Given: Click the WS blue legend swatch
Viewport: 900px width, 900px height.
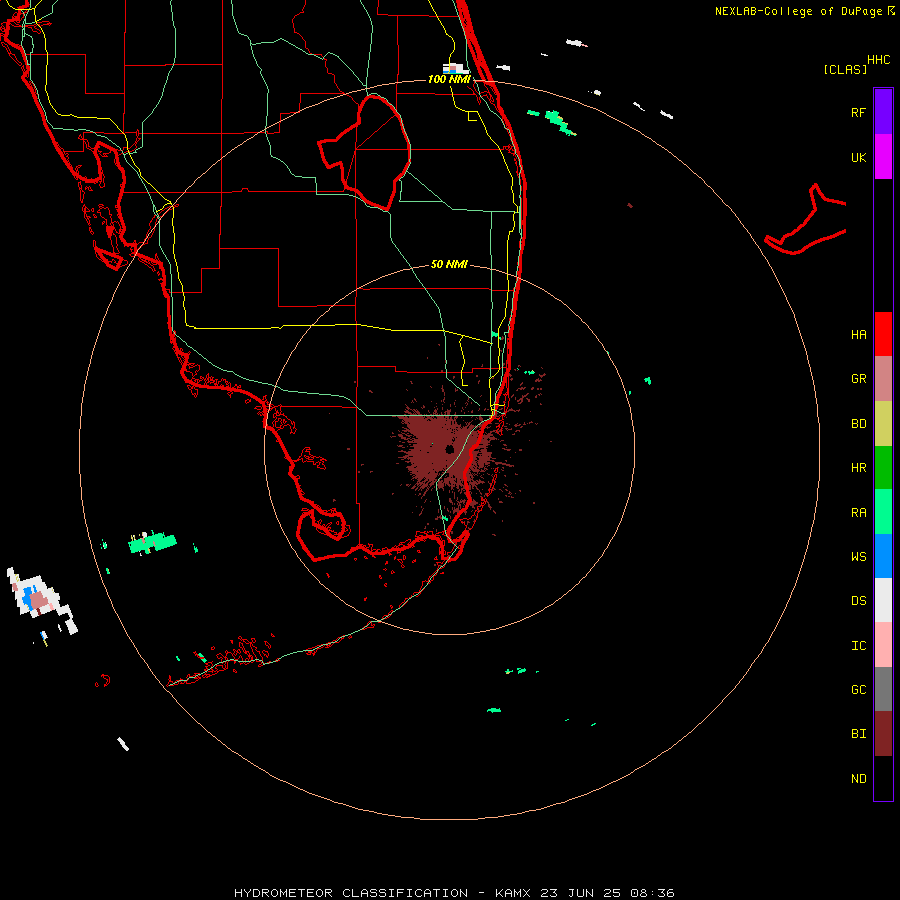Looking at the screenshot, I should pos(883,556).
